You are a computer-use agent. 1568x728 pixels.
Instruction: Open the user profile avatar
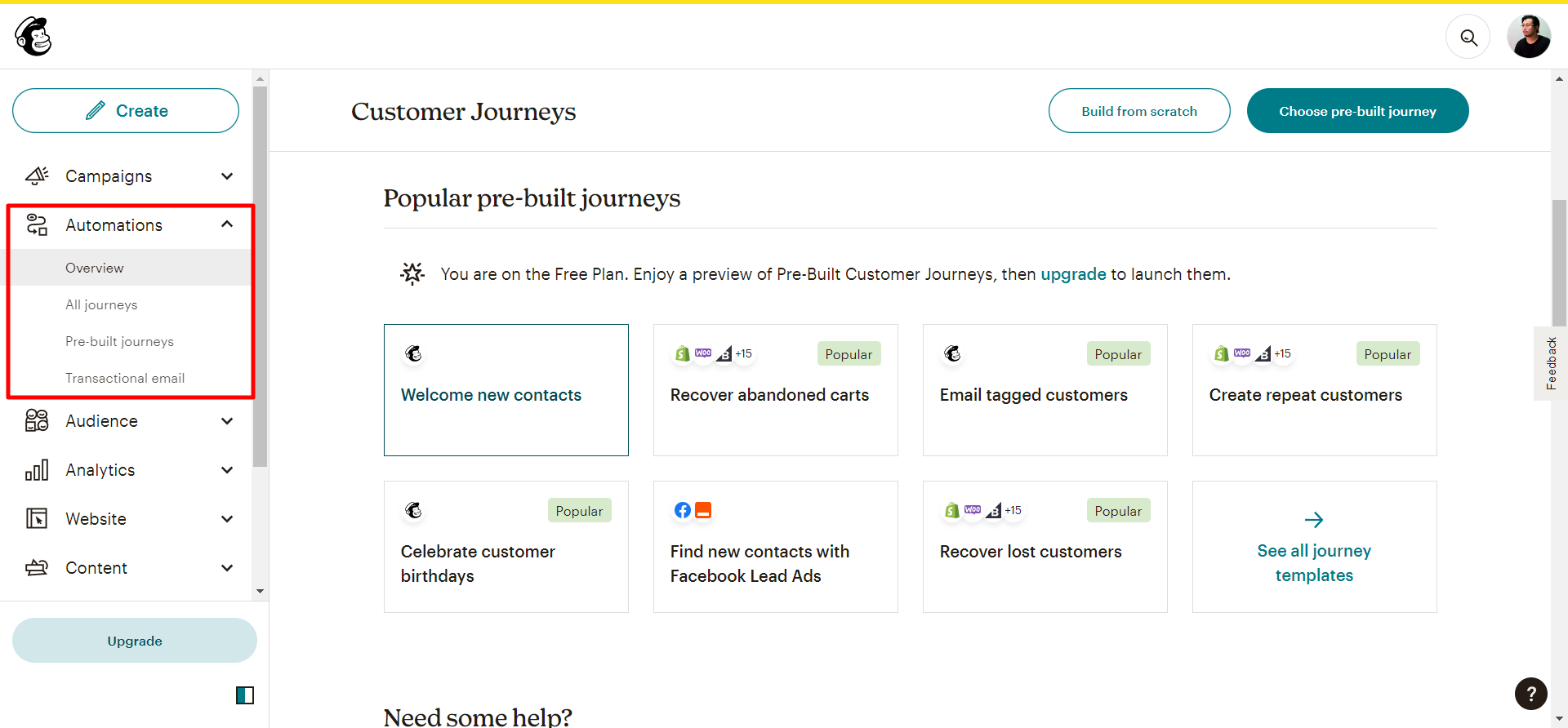pos(1528,37)
